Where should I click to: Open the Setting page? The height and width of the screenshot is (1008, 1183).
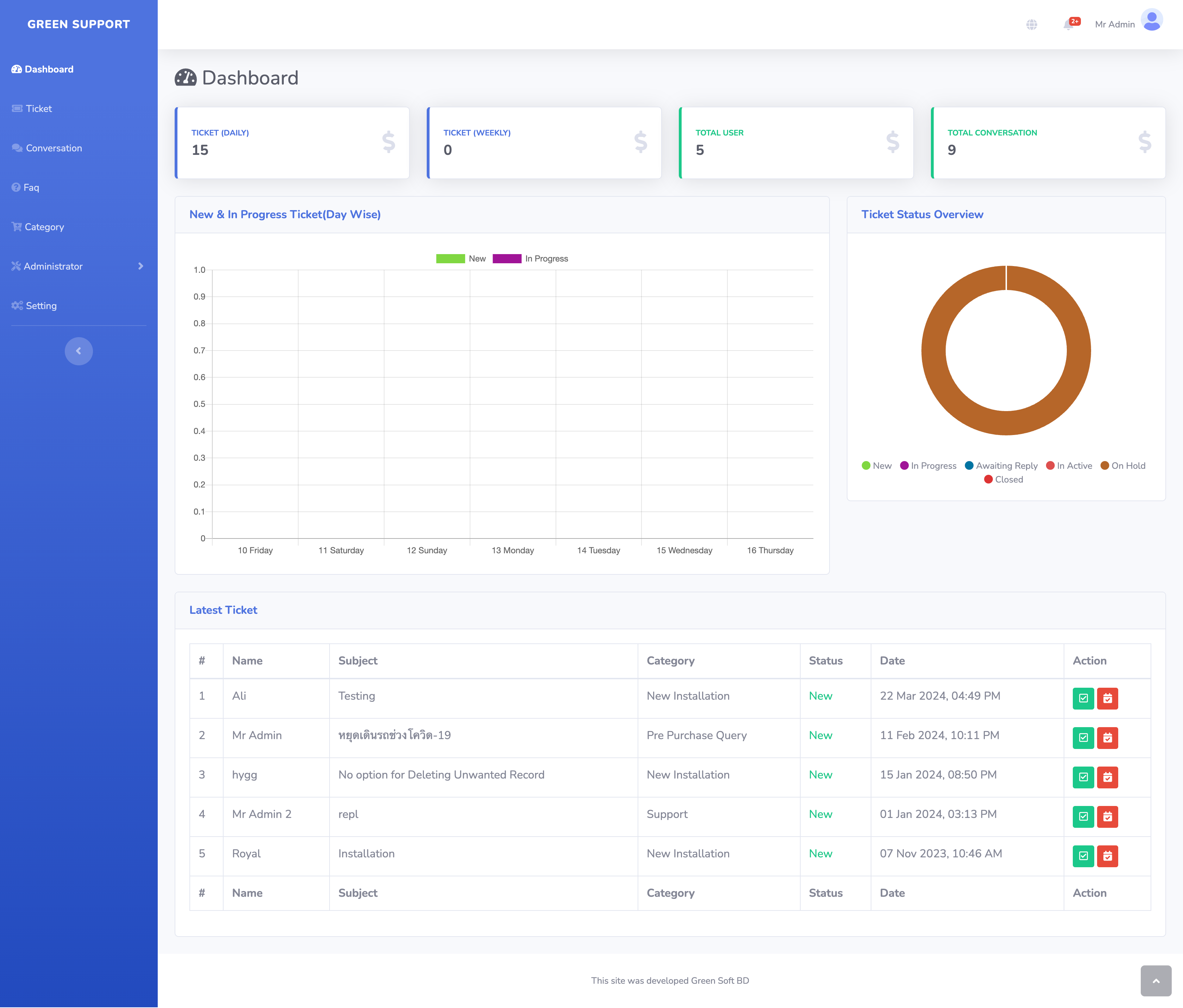[x=41, y=305]
